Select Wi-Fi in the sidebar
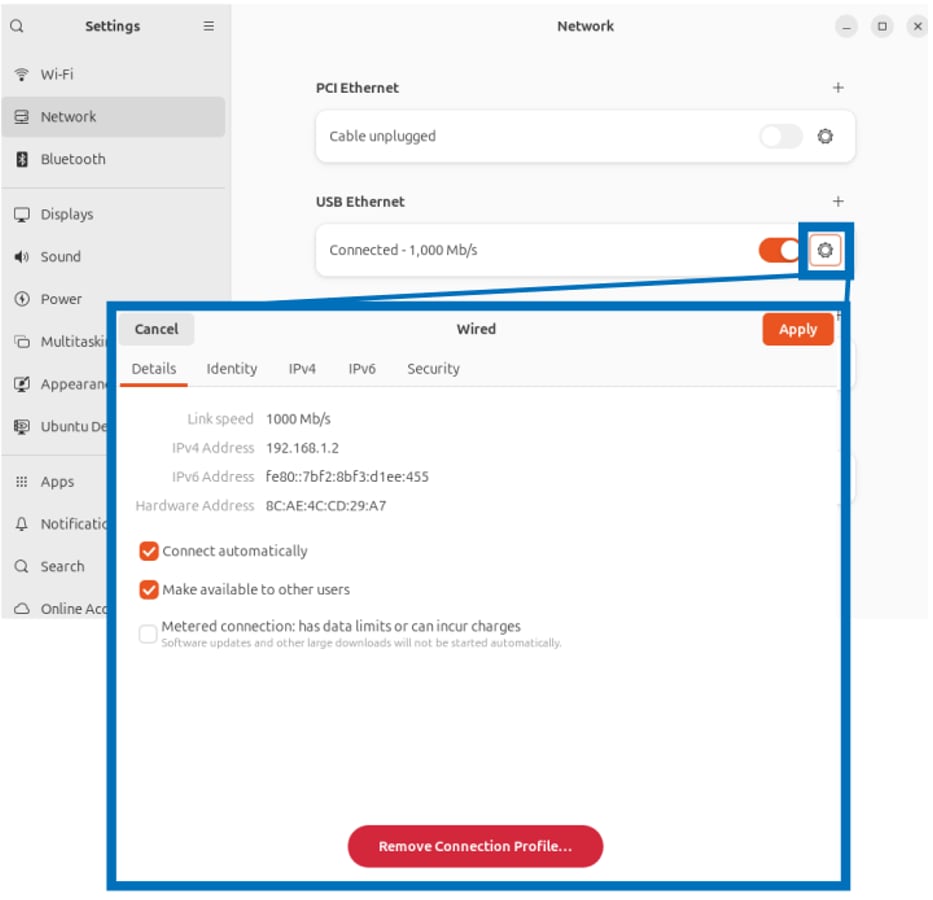This screenshot has height=900, width=933. (x=57, y=75)
